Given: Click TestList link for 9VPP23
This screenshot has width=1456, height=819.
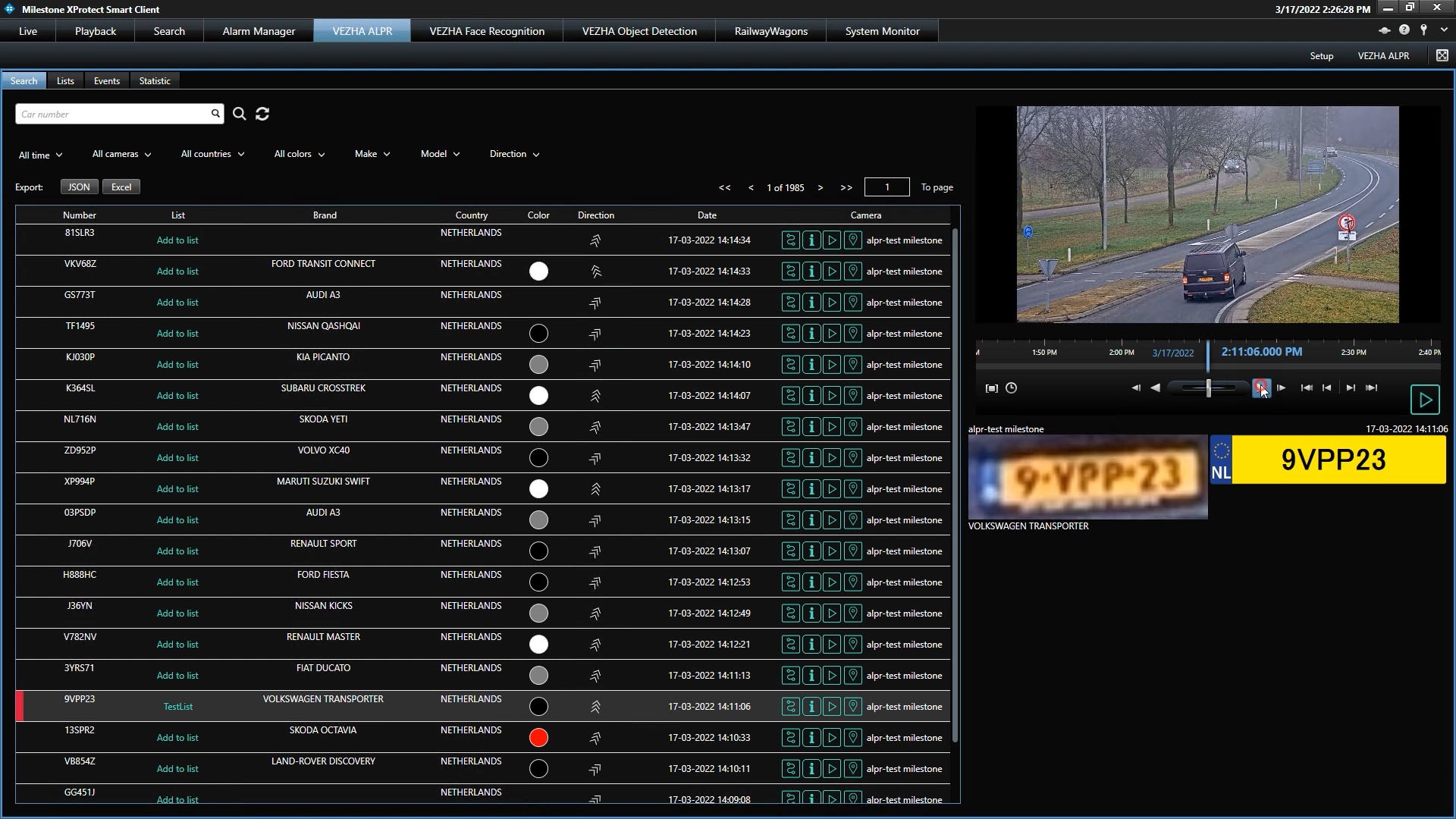Looking at the screenshot, I should point(178,707).
